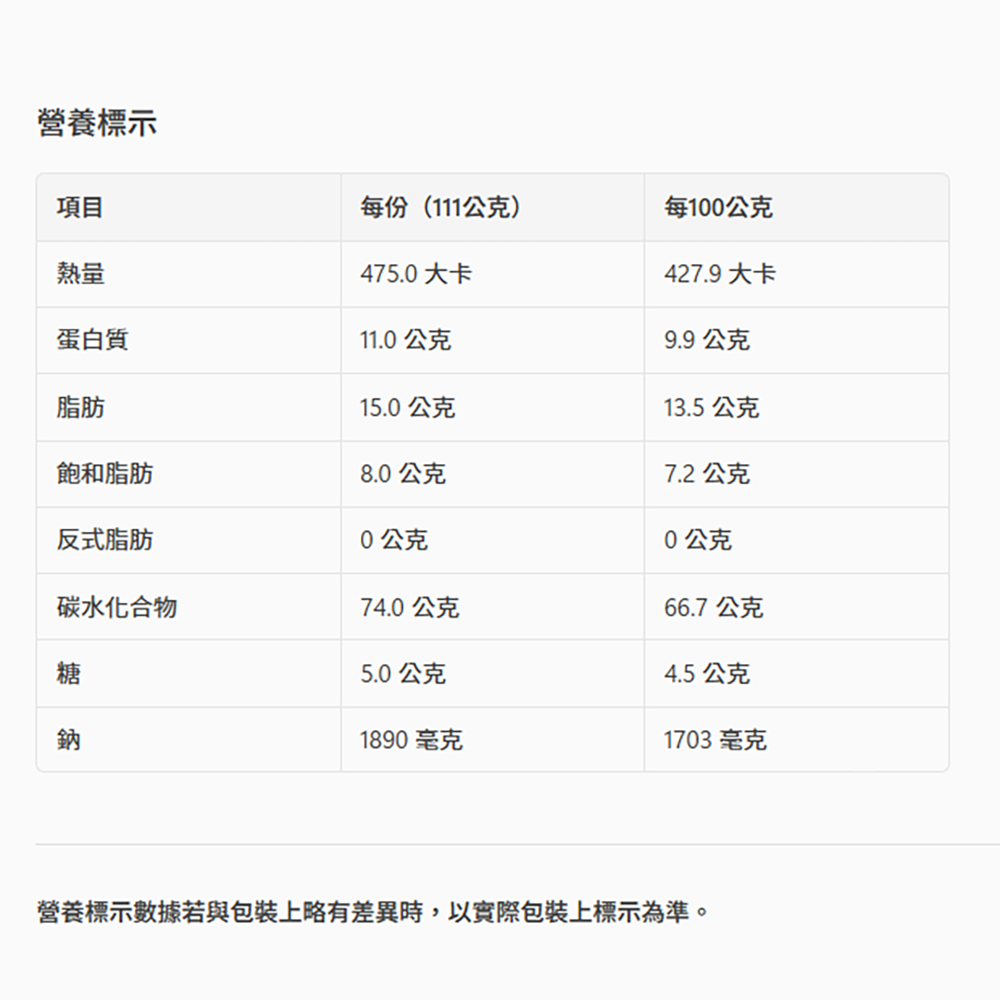This screenshot has height=1000, width=1000.
Task: Click the 營養標示 heading
Action: pyautogui.click(x=97, y=124)
